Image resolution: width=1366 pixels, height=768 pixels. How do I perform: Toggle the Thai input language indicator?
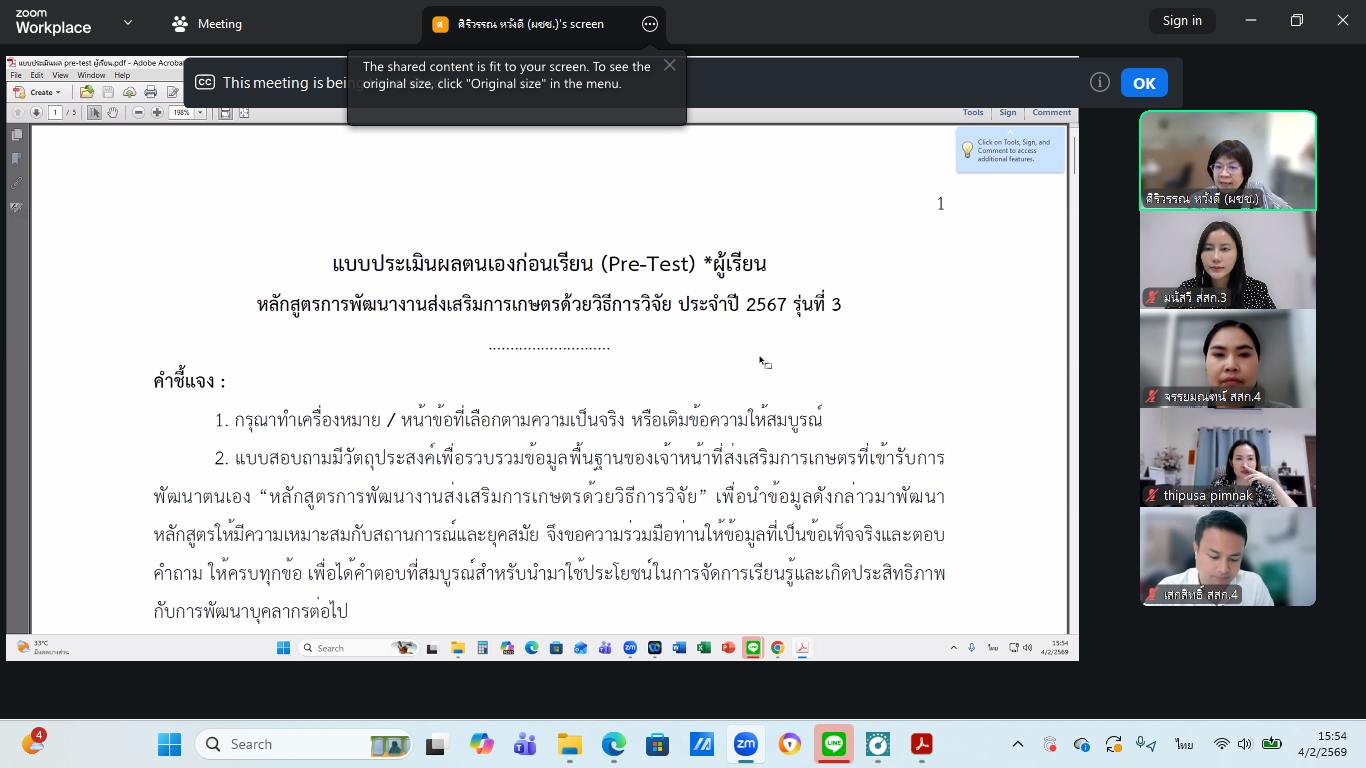[x=1184, y=744]
